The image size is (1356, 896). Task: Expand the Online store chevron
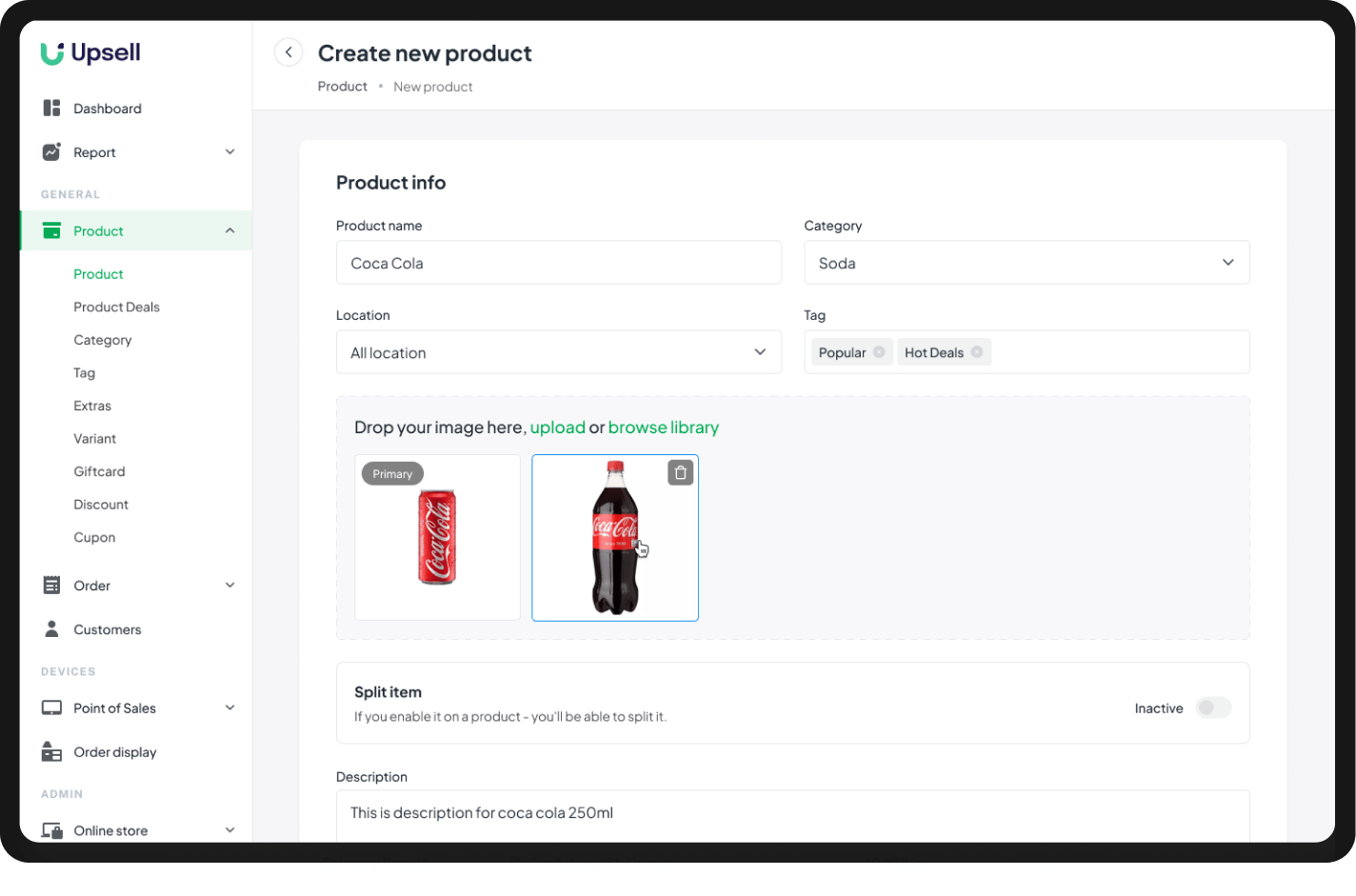point(229,830)
